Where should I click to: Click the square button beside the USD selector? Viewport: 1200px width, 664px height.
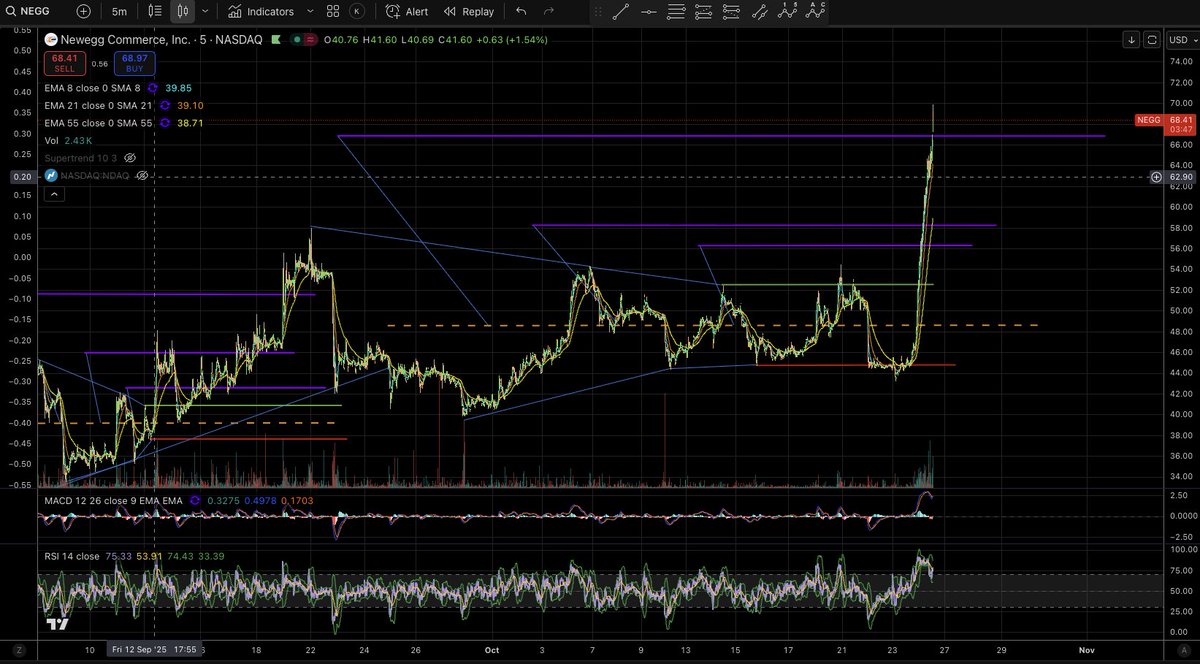pos(1152,39)
